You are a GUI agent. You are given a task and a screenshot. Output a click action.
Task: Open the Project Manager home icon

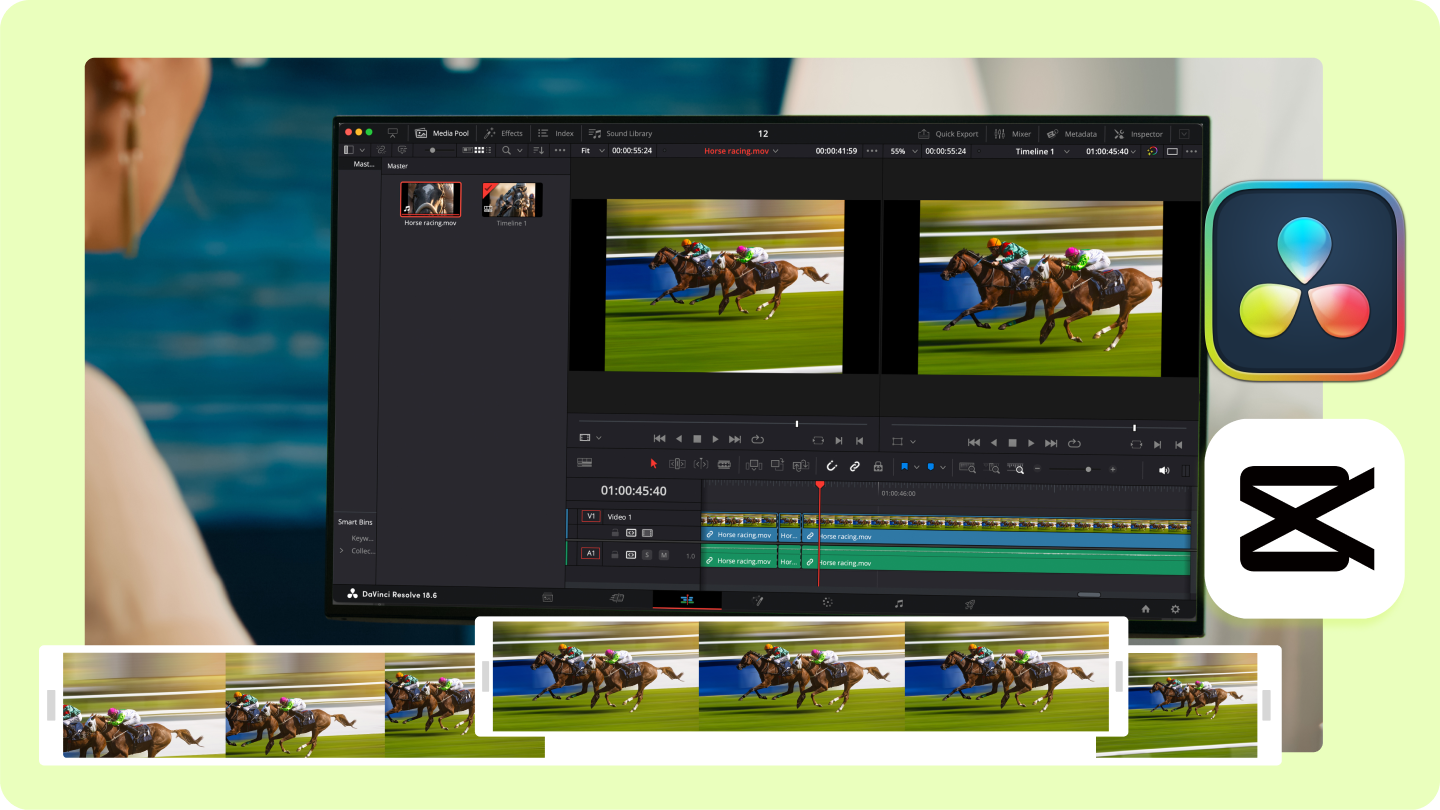[x=1145, y=608]
